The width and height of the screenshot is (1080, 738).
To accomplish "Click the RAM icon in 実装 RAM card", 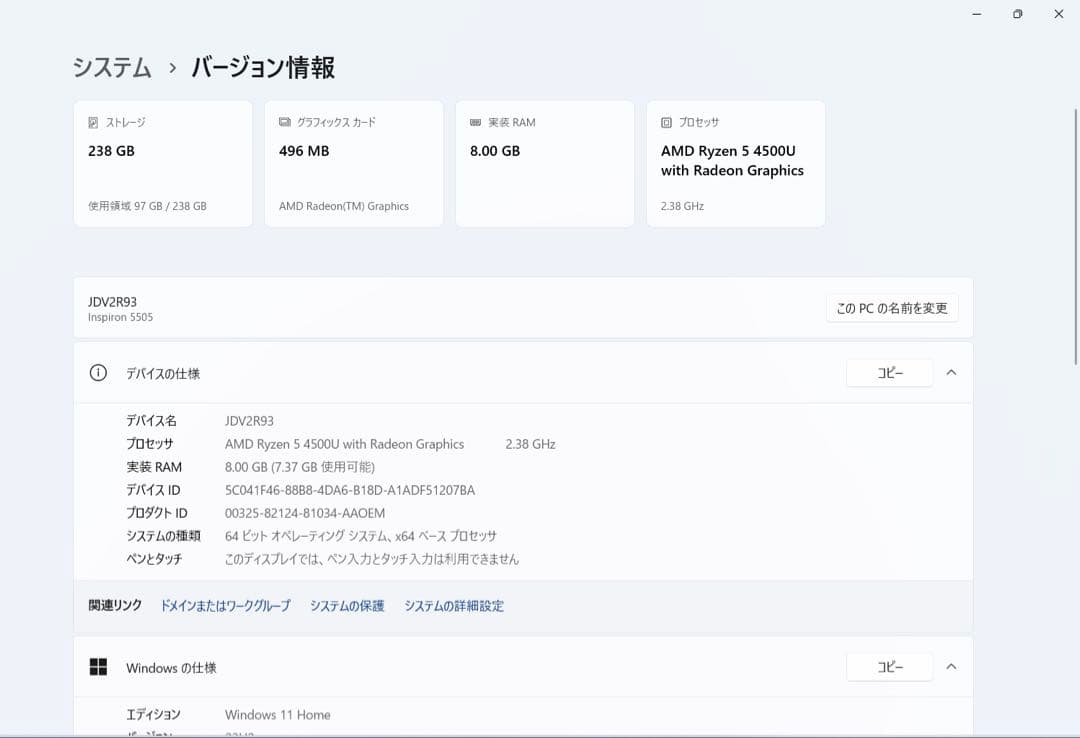I will (475, 122).
